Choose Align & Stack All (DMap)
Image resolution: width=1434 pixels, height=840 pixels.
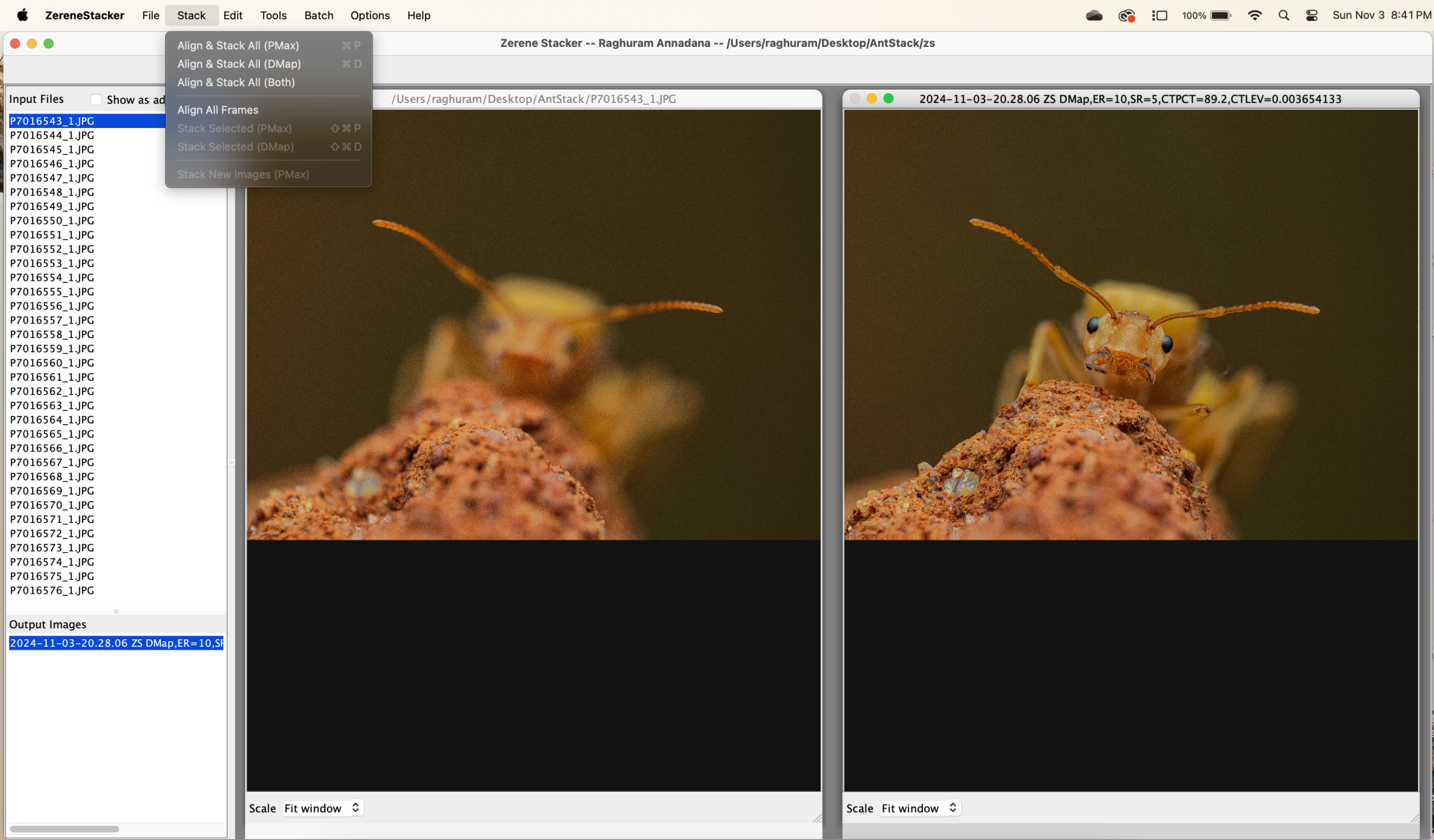coord(239,64)
